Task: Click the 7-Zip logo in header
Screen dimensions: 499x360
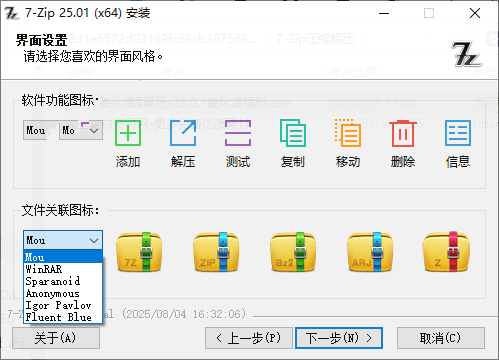Action: pos(466,54)
